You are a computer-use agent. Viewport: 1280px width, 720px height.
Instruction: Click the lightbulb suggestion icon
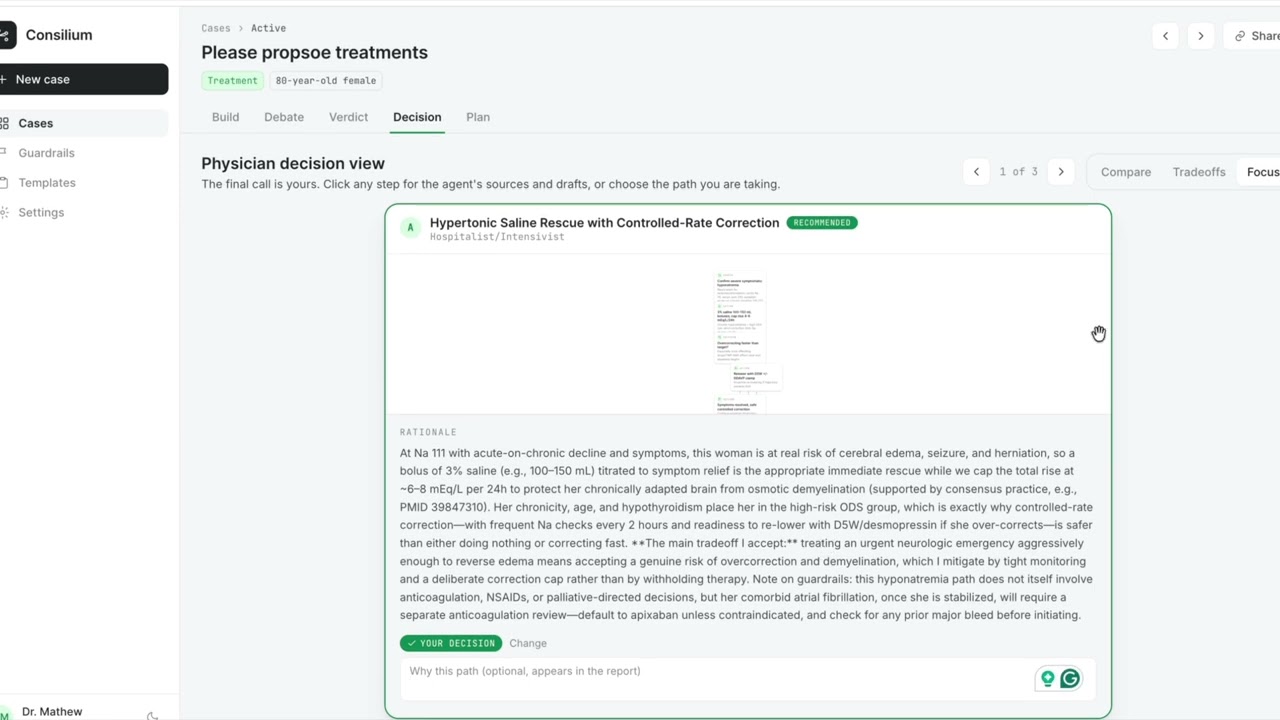click(1047, 679)
